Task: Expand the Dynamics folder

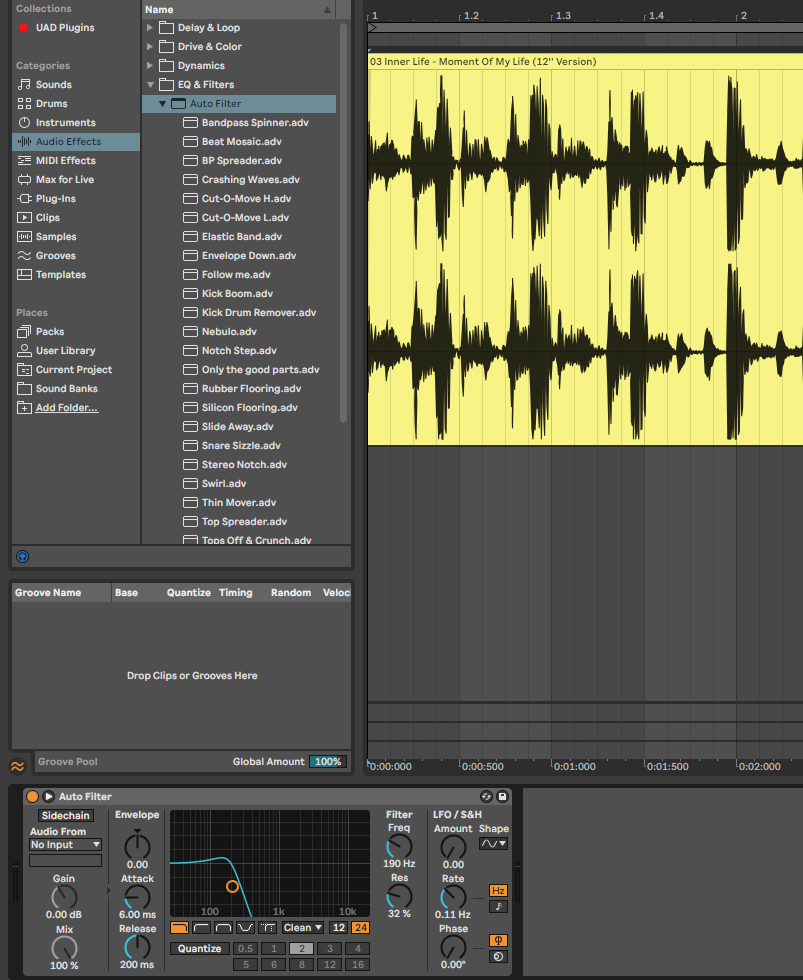Action: coord(149,65)
